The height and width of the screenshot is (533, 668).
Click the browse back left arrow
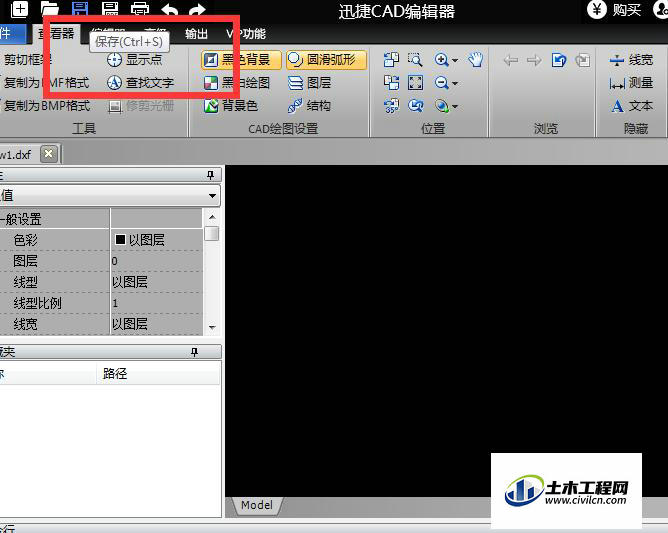tap(510, 60)
